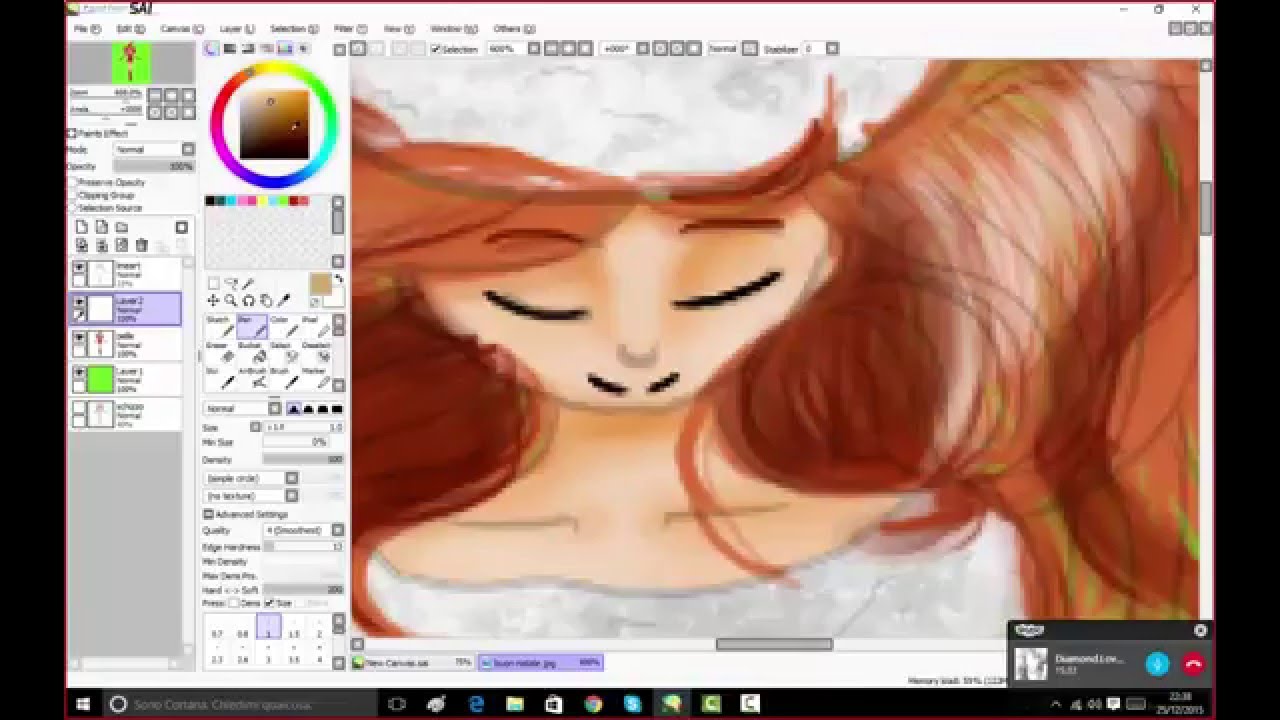This screenshot has width=1280, height=720.
Task: Select the Sketch brush tool
Action: pos(219,326)
